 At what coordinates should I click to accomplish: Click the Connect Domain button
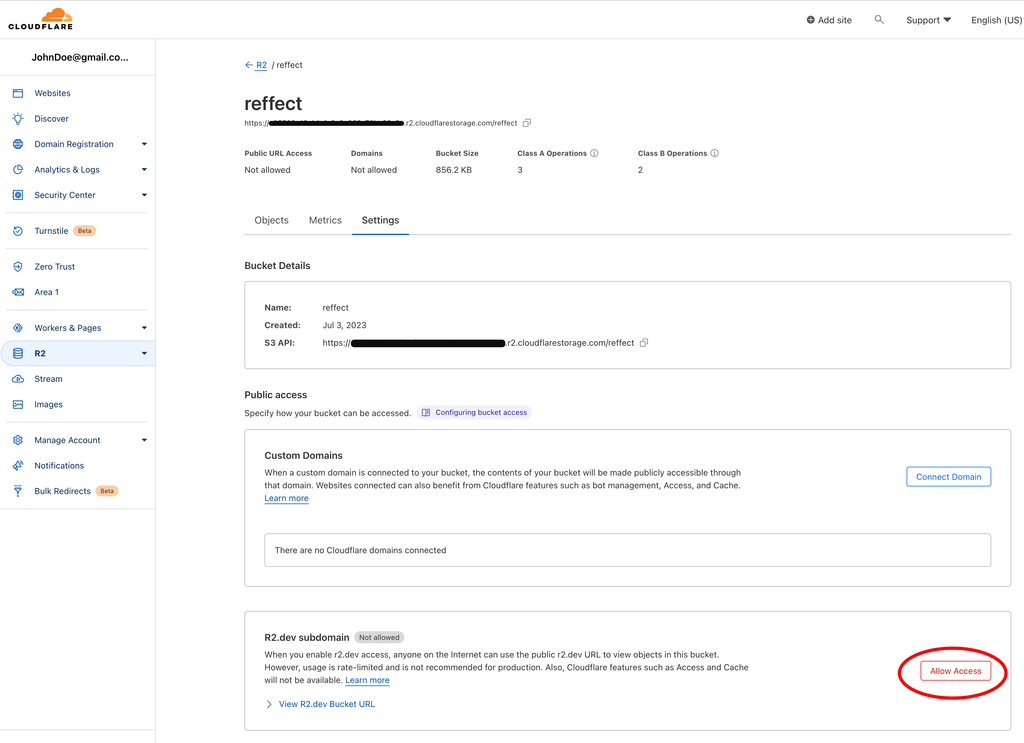[948, 477]
